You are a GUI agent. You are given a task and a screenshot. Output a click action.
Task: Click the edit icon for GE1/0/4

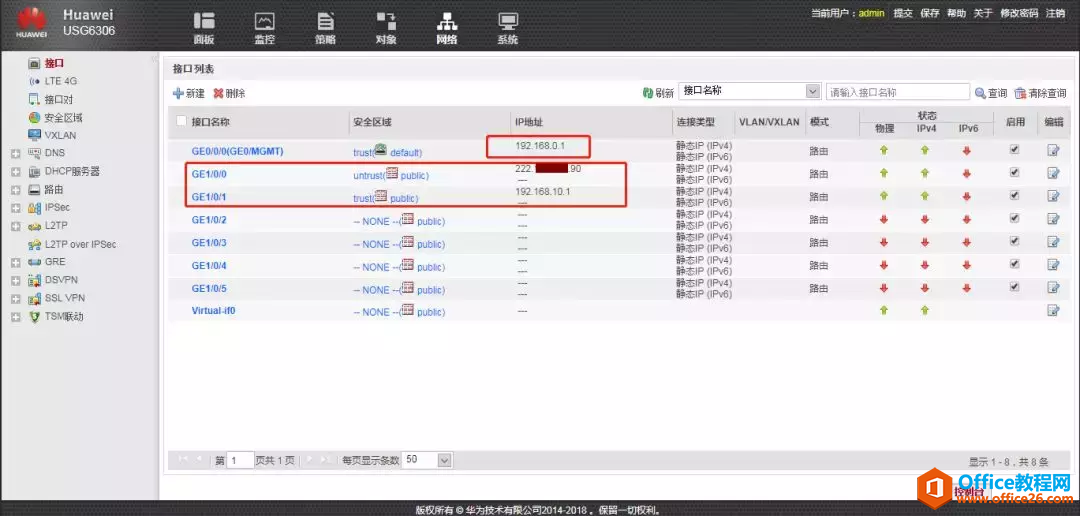click(x=1053, y=265)
